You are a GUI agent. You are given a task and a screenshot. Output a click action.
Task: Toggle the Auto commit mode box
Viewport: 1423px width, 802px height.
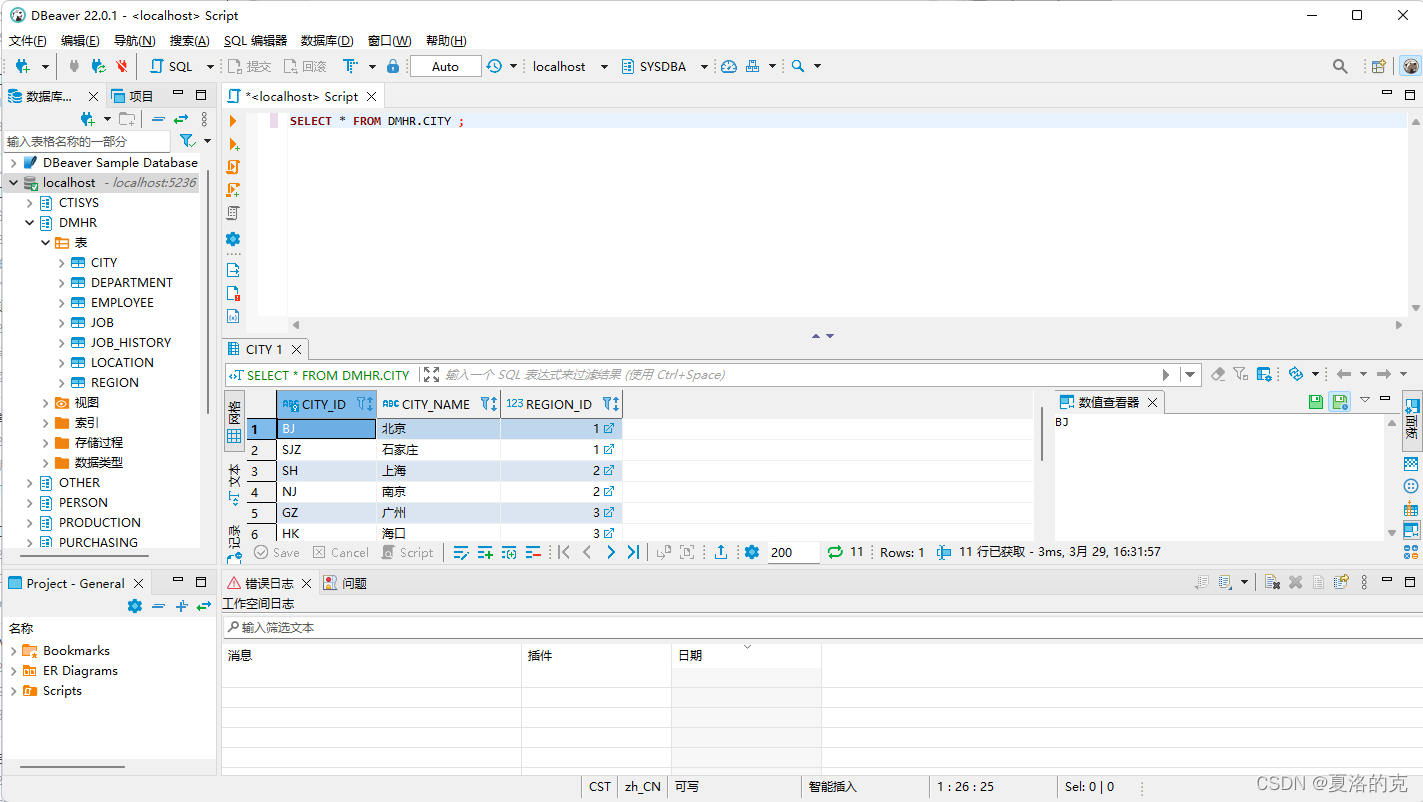click(x=446, y=66)
